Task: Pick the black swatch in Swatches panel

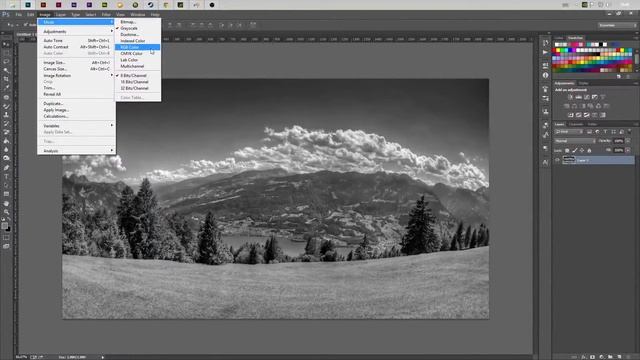Action: 601,44
